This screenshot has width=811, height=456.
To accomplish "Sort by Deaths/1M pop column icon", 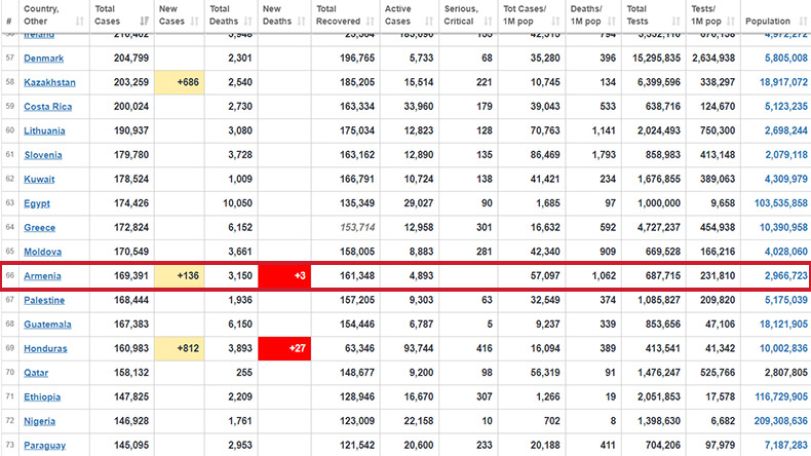I will [611, 21].
